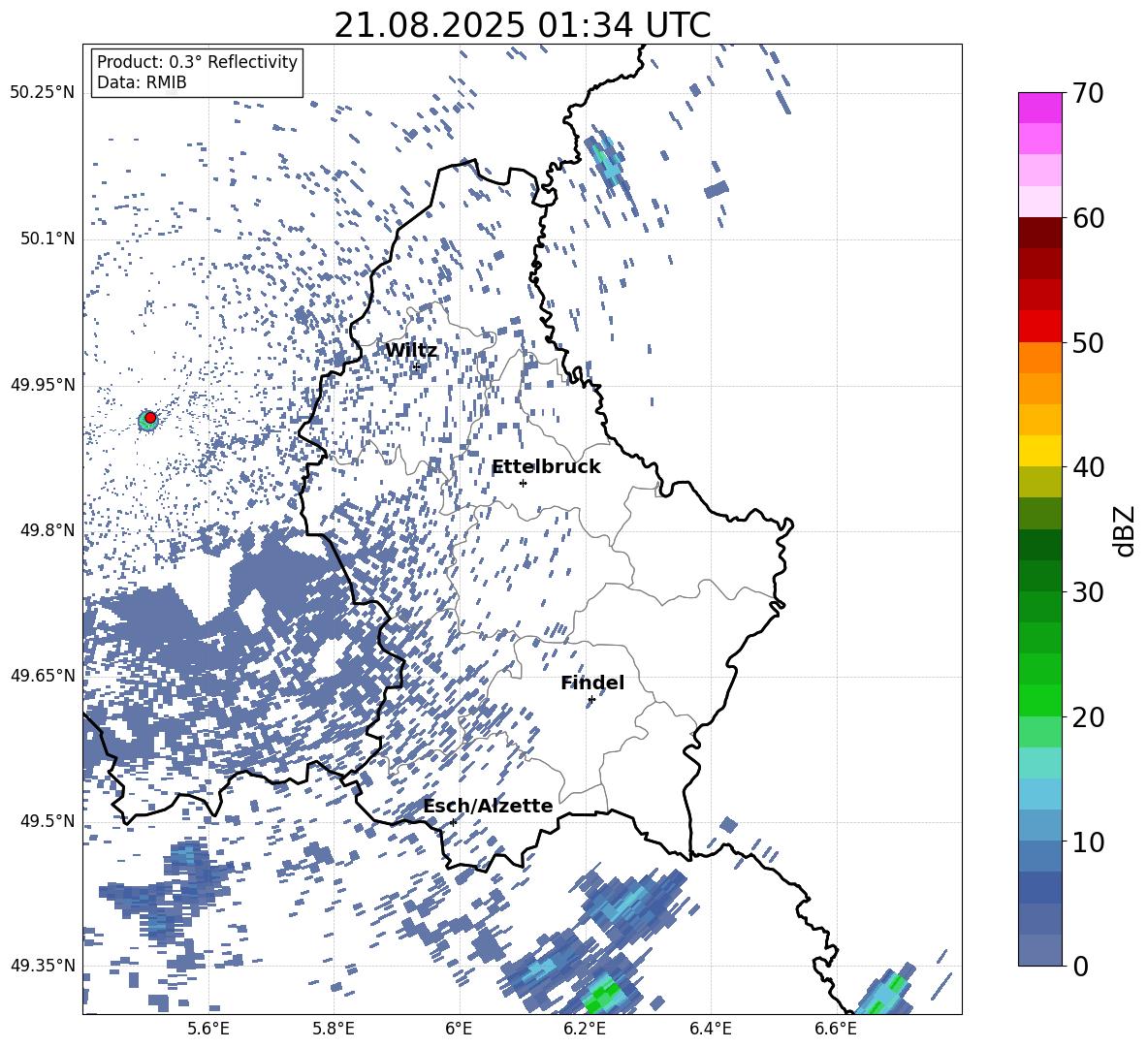Click the Ettelbruck location cross marker
The image size is (1148, 1048).
click(x=523, y=483)
